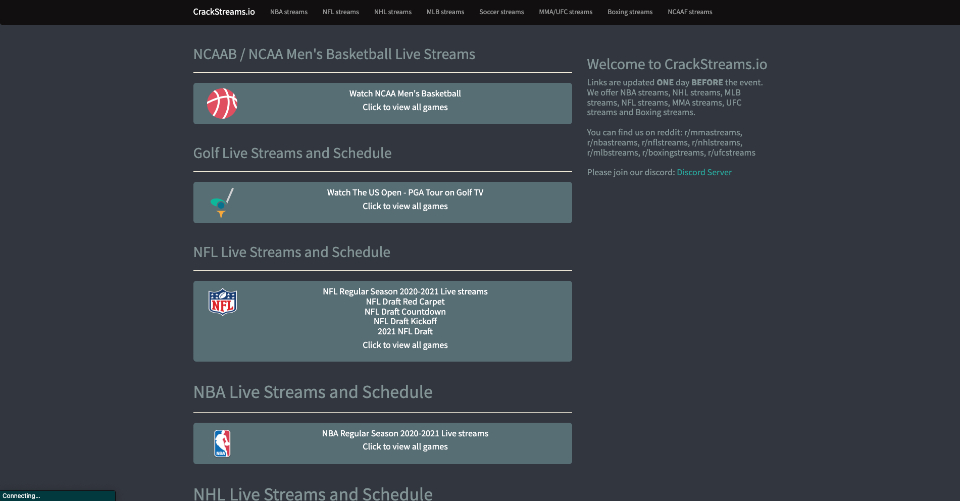
Task: Click the NCAAB Men's Basketball Live Streams heading
Action: point(334,54)
